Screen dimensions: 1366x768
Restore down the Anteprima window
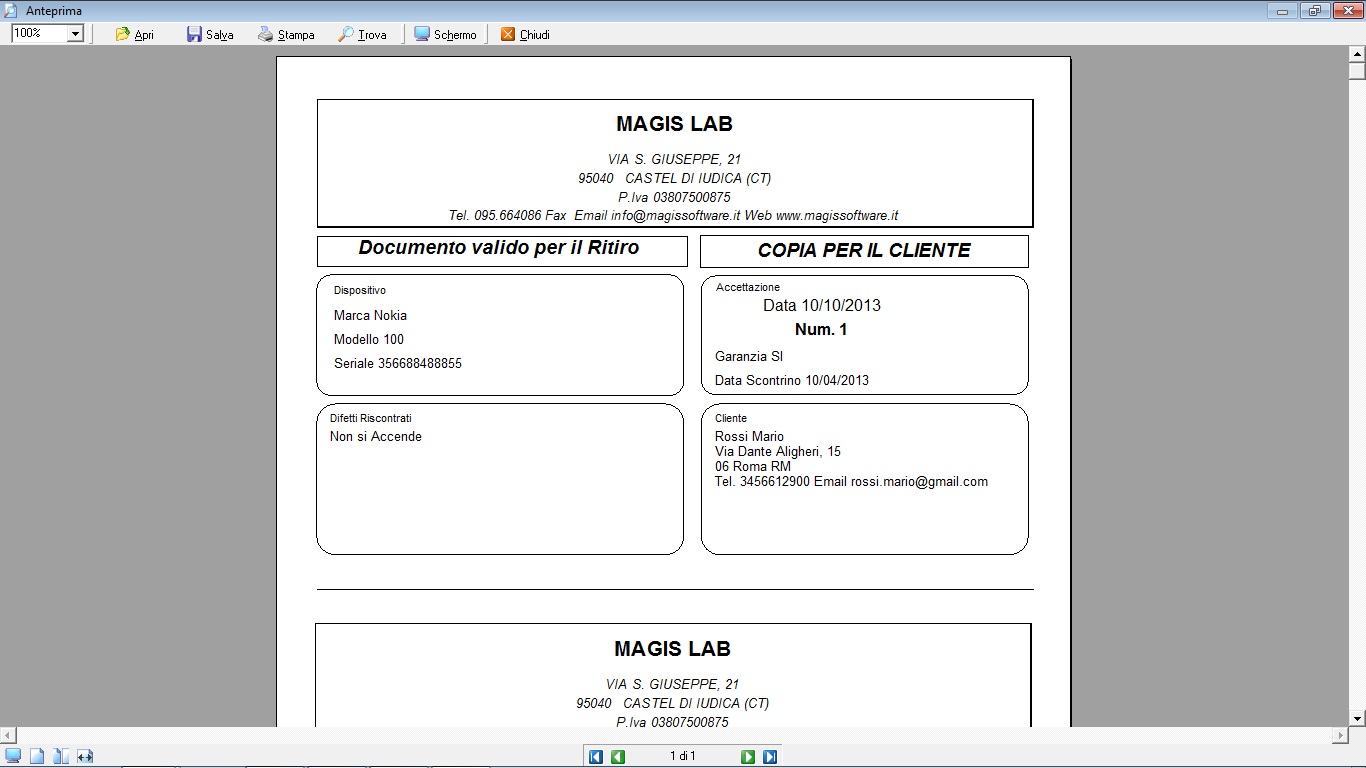click(1313, 10)
